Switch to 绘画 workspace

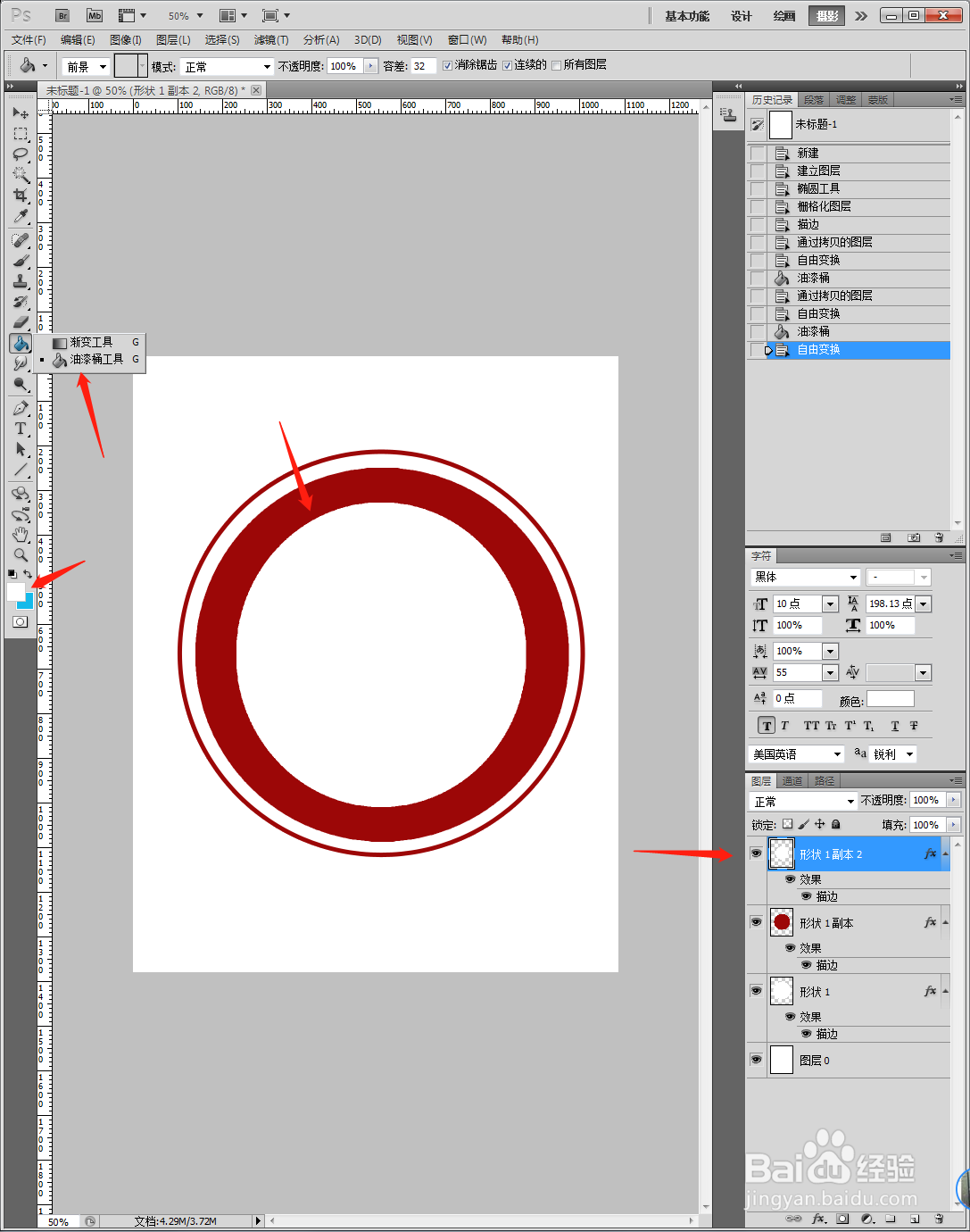(x=784, y=16)
